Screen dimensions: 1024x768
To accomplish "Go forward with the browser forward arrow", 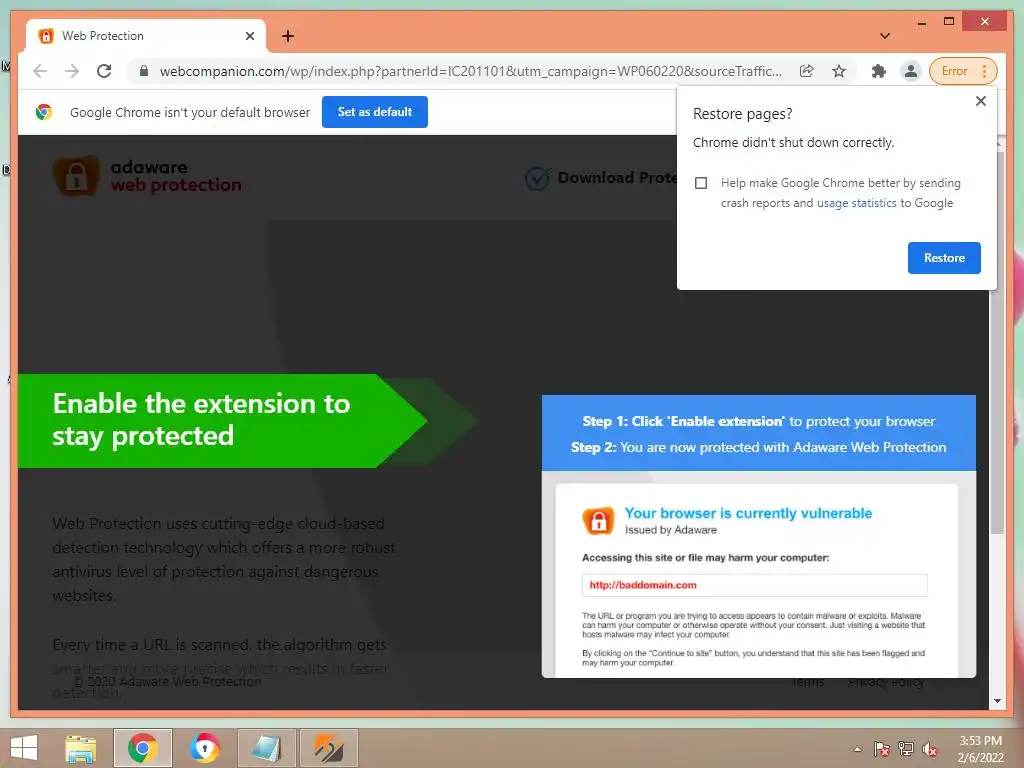I will [x=72, y=71].
